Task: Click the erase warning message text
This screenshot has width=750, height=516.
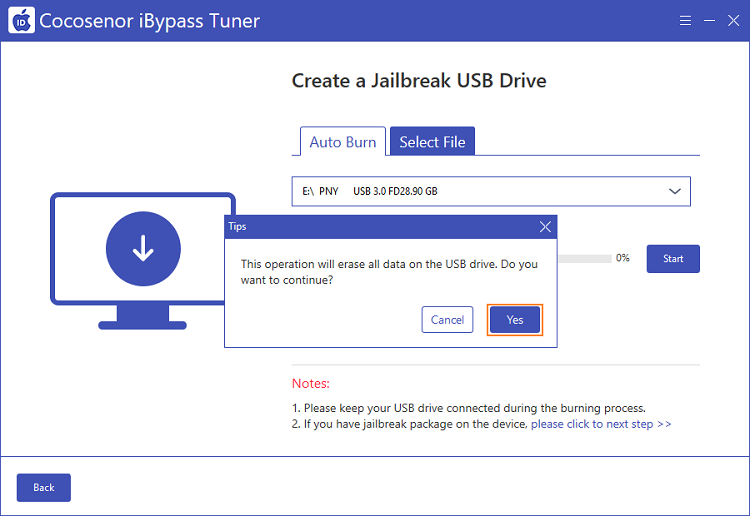Action: (389, 272)
